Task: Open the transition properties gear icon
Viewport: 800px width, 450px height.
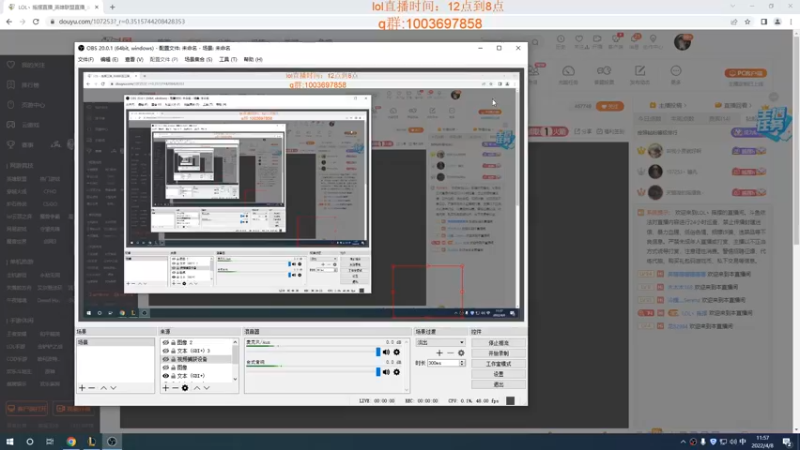Action: click(461, 353)
